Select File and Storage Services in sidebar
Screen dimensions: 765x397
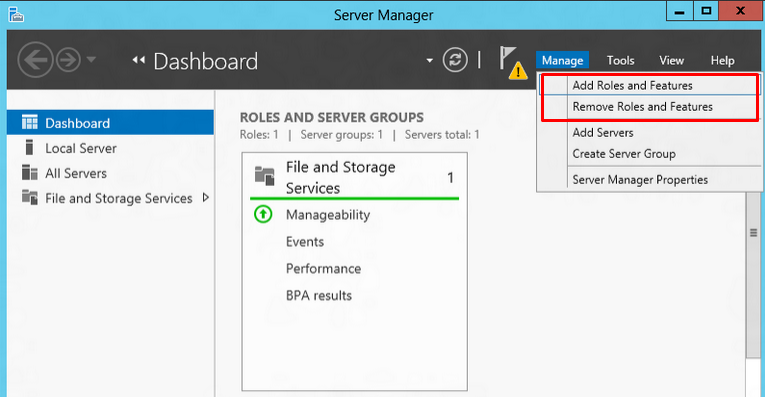tap(110, 198)
